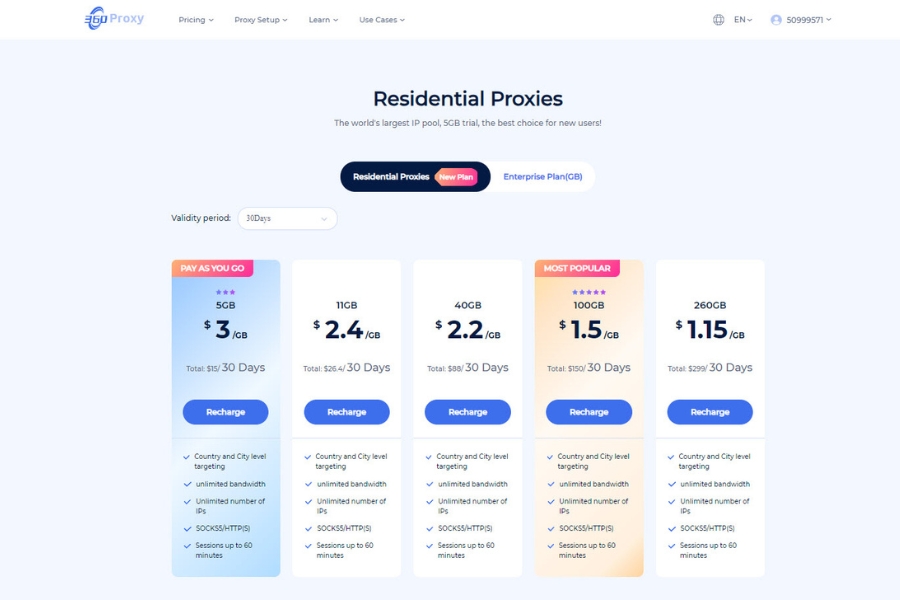
Task: Click the Total: $88/30 Days text
Action: point(468,367)
